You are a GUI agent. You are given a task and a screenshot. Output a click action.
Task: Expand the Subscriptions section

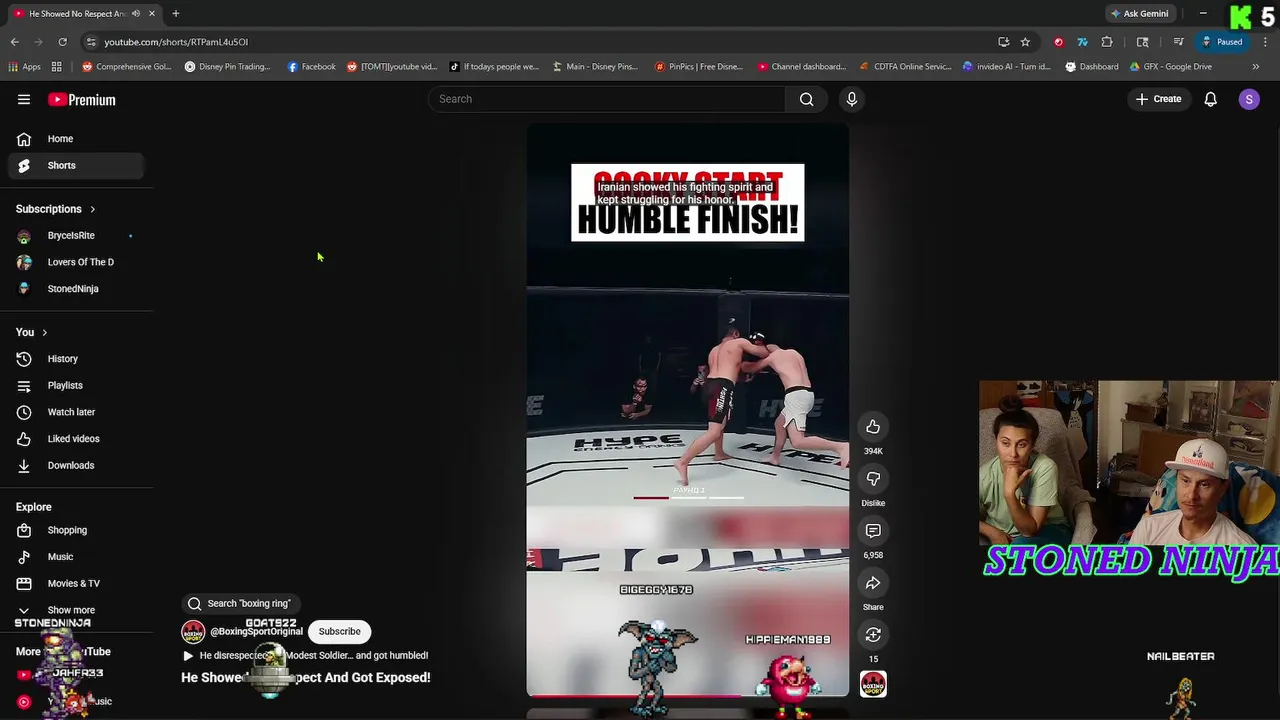coord(56,209)
